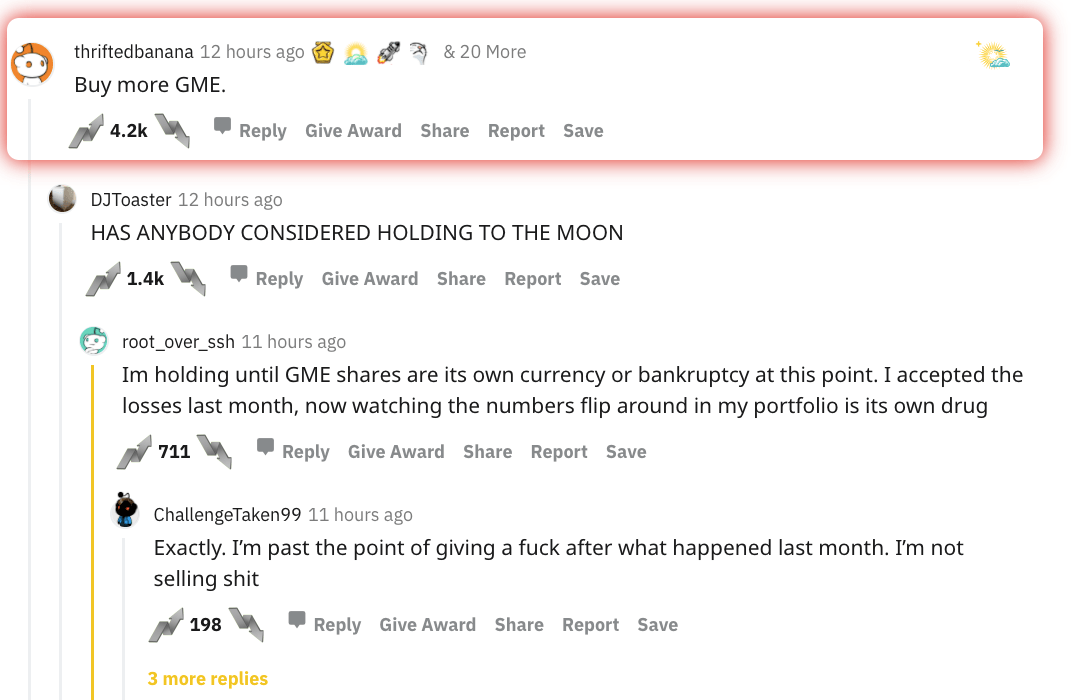1078x700 pixels.
Task: Open thriftedbanana's user profile
Action: click(x=134, y=52)
